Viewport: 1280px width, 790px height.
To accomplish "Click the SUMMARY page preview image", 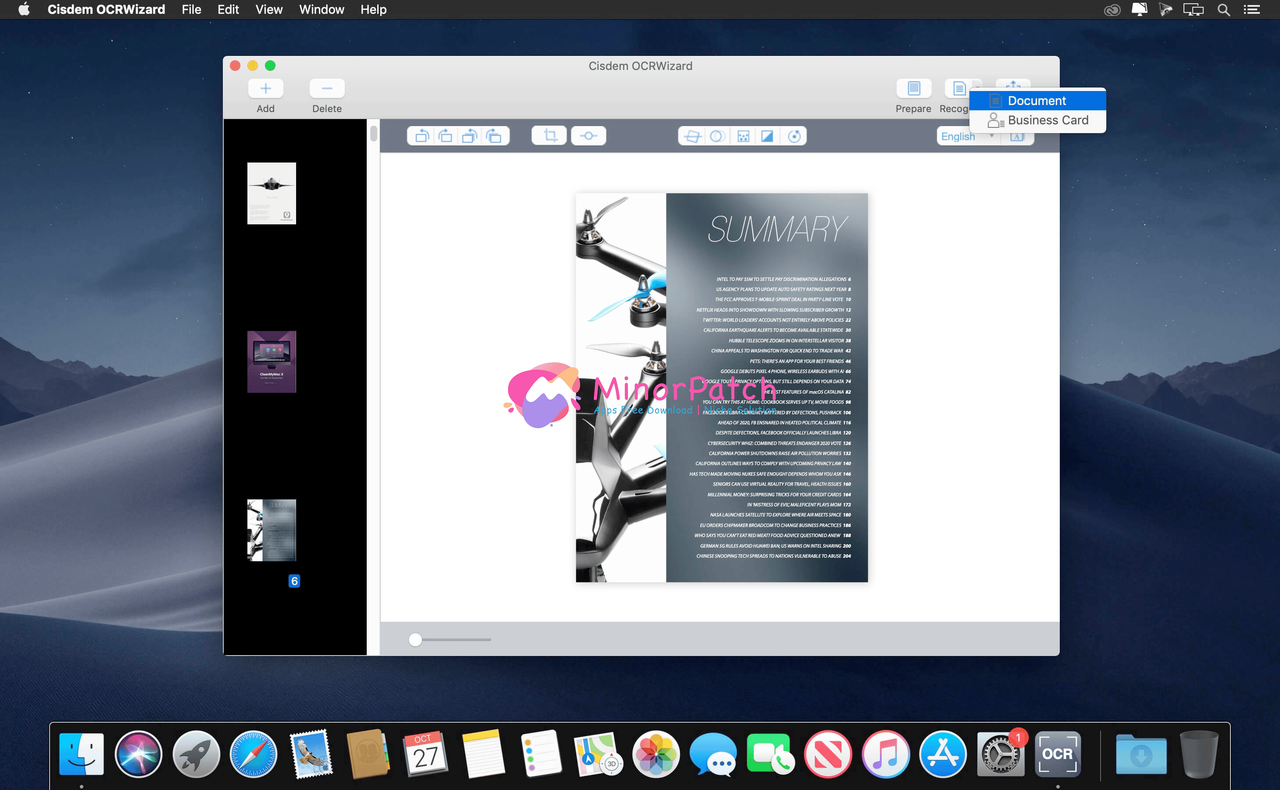I will click(x=722, y=387).
